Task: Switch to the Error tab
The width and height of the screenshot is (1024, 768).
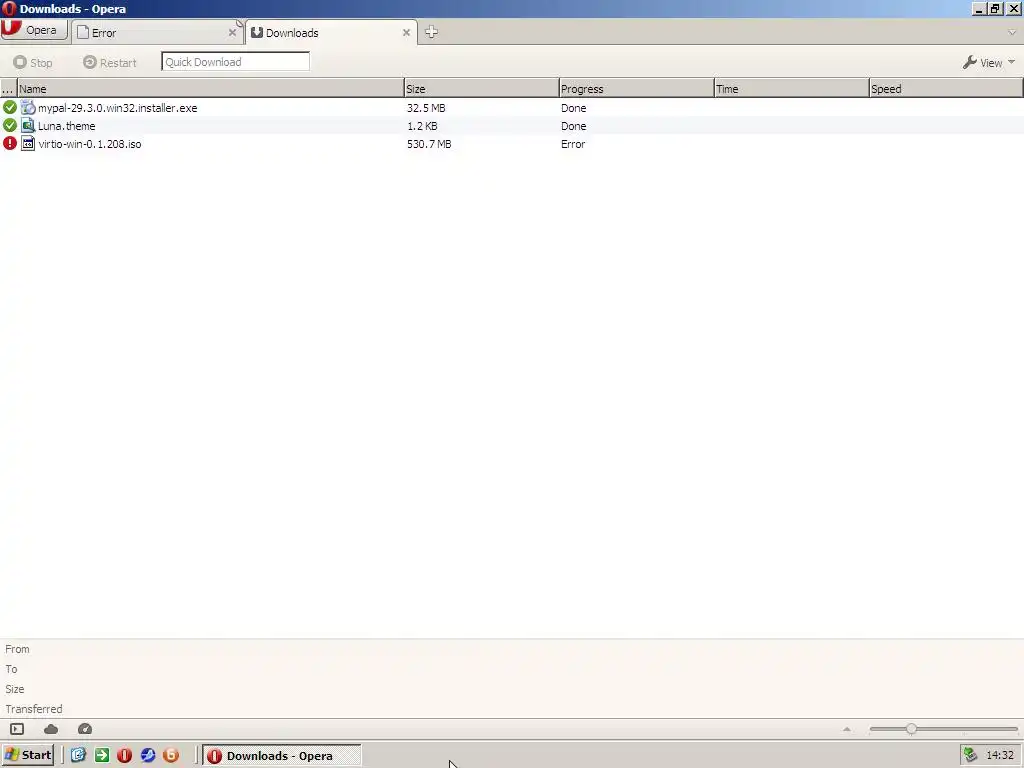Action: 156,33
